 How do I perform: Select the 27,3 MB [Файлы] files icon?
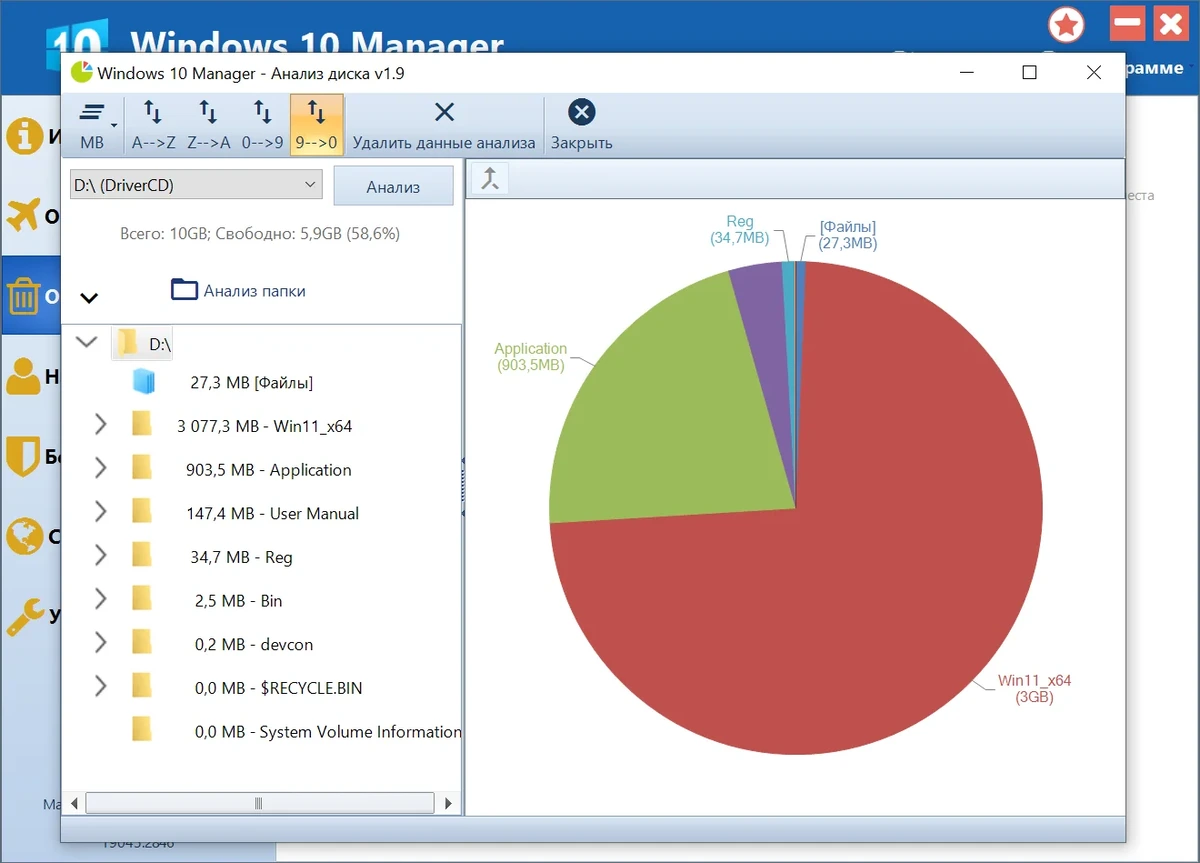click(145, 381)
